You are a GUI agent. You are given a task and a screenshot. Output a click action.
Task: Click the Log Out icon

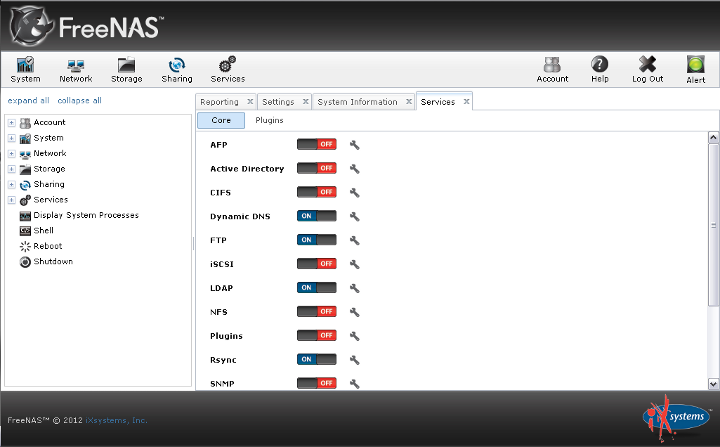click(647, 70)
